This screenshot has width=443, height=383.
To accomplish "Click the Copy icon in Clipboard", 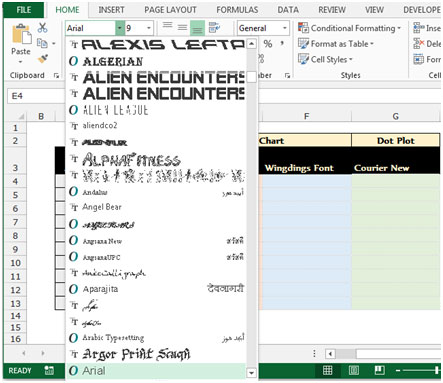I will (x=42, y=43).
